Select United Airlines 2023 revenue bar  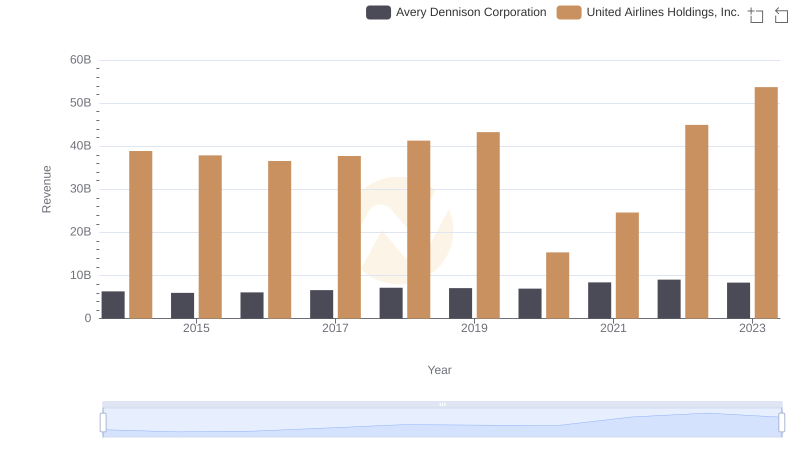coord(766,202)
